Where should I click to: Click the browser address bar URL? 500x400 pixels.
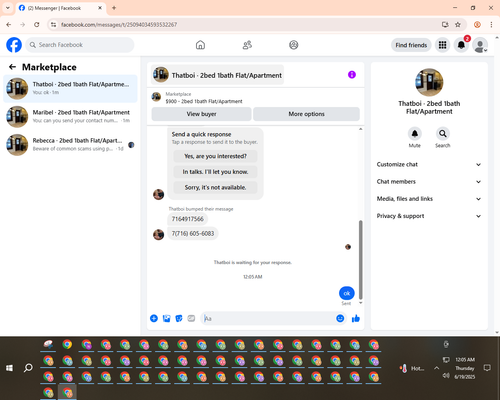pyautogui.click(x=119, y=25)
